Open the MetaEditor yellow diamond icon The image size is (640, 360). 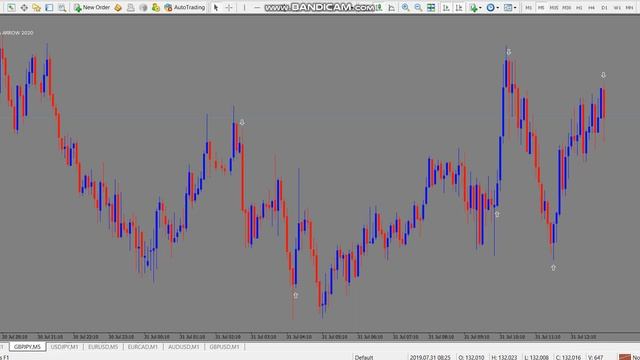click(x=118, y=7)
